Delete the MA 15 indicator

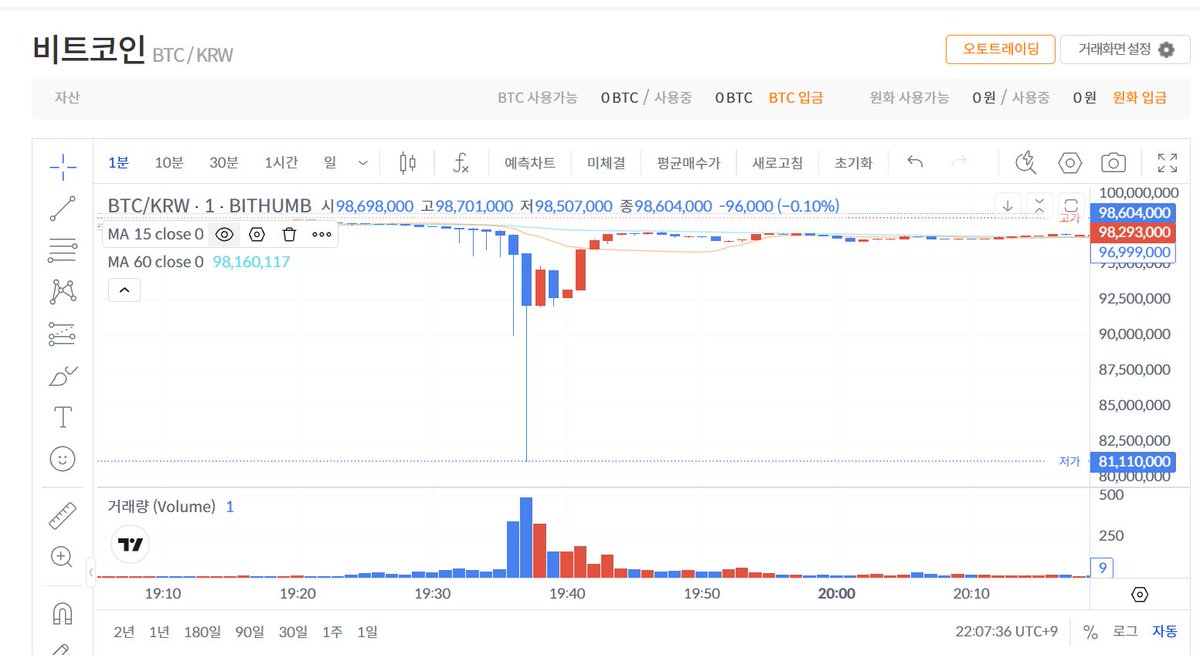click(289, 234)
